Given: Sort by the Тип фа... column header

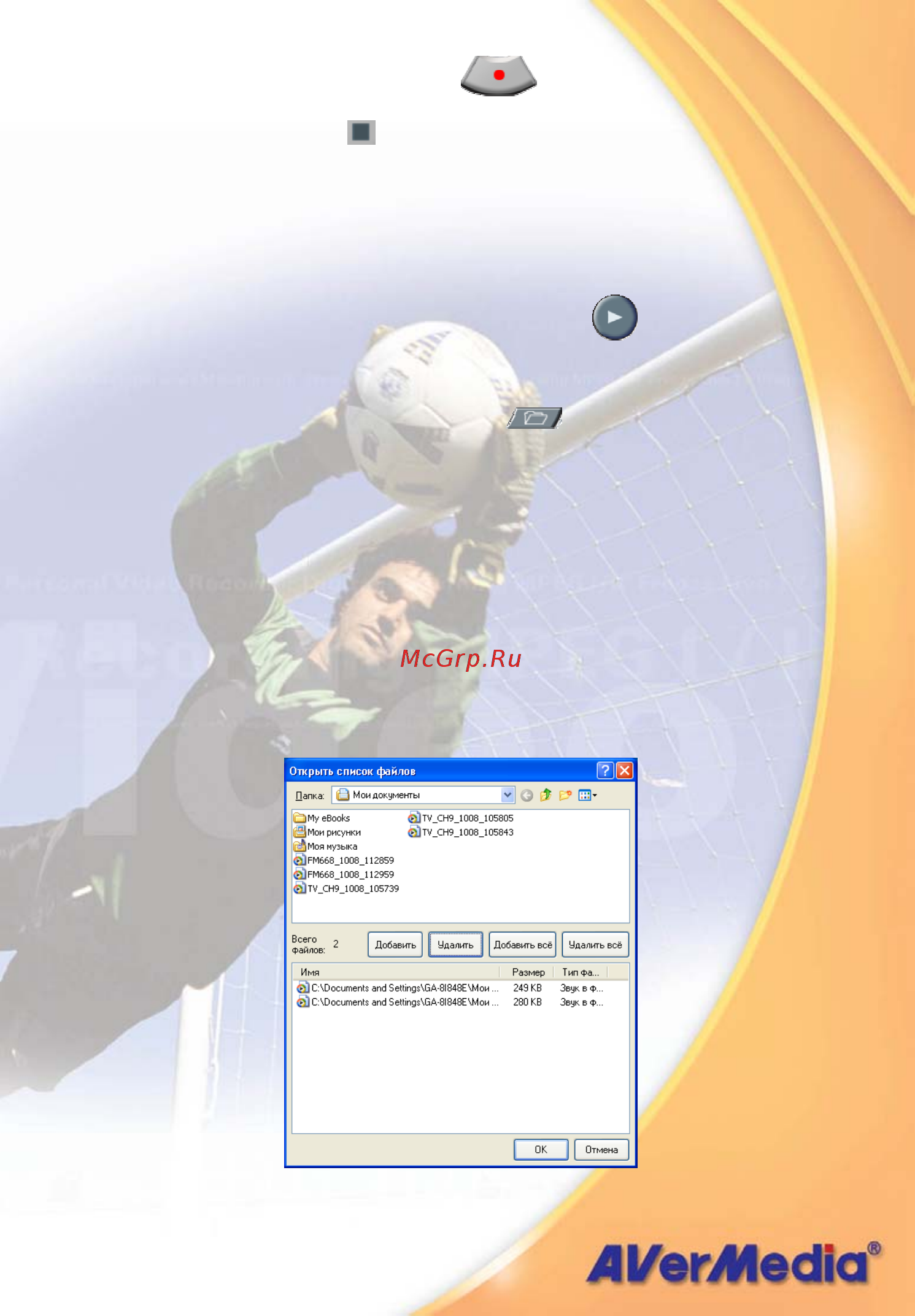Looking at the screenshot, I should [x=581, y=972].
